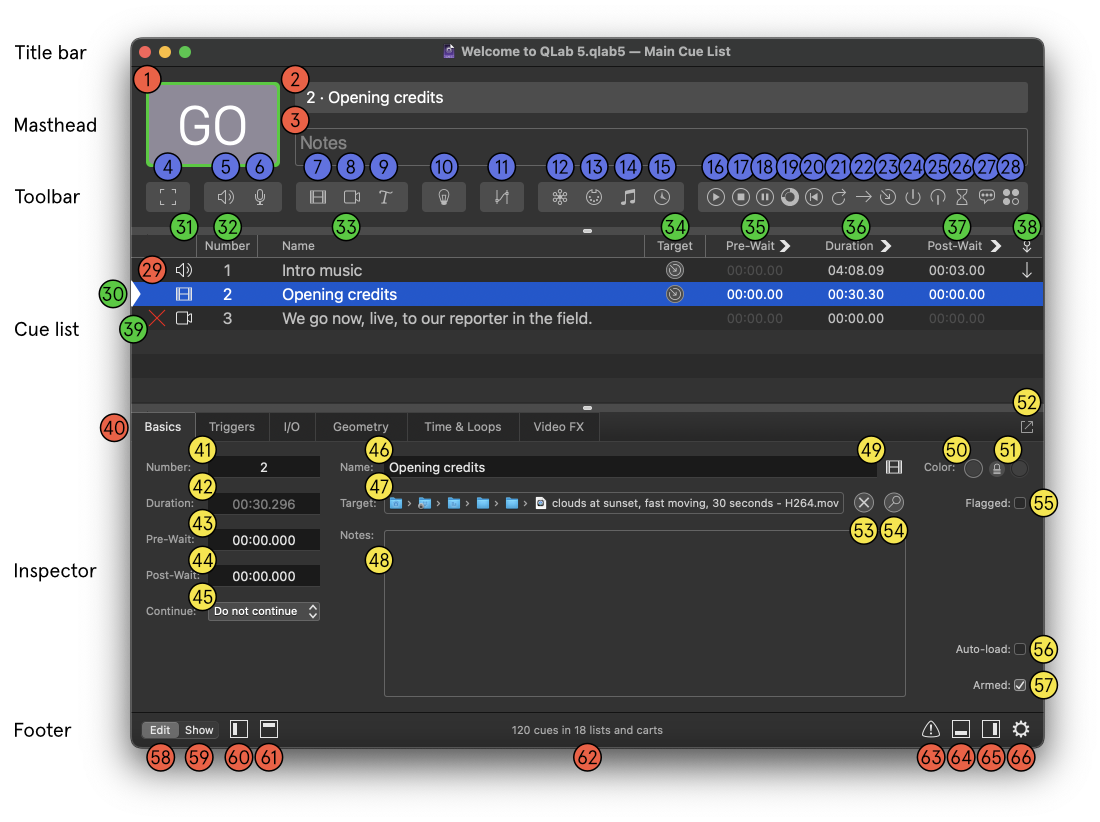Add a MIDI cue from the toolbar
Viewport: 1100px width, 822px height.
(x=593, y=196)
